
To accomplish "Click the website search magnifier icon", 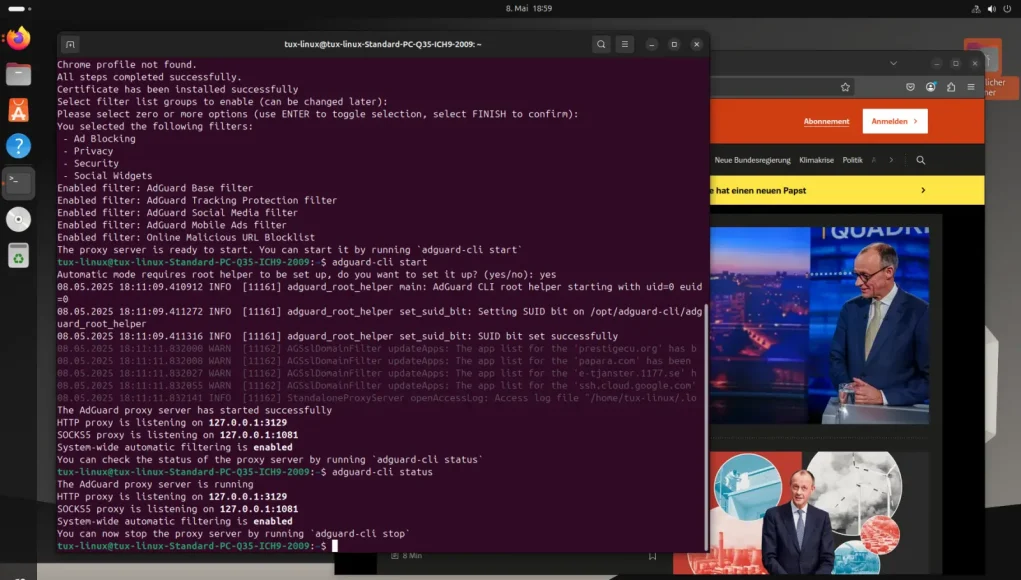I will tap(921, 160).
